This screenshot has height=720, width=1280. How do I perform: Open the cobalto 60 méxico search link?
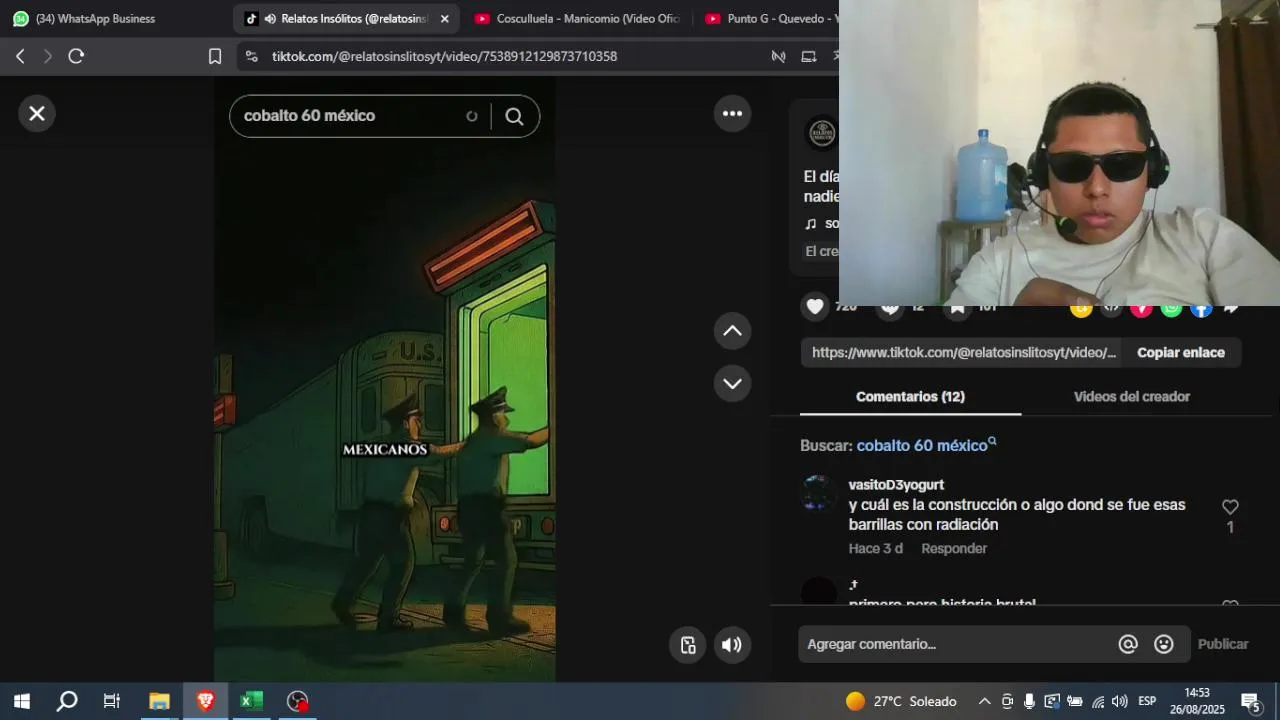926,445
